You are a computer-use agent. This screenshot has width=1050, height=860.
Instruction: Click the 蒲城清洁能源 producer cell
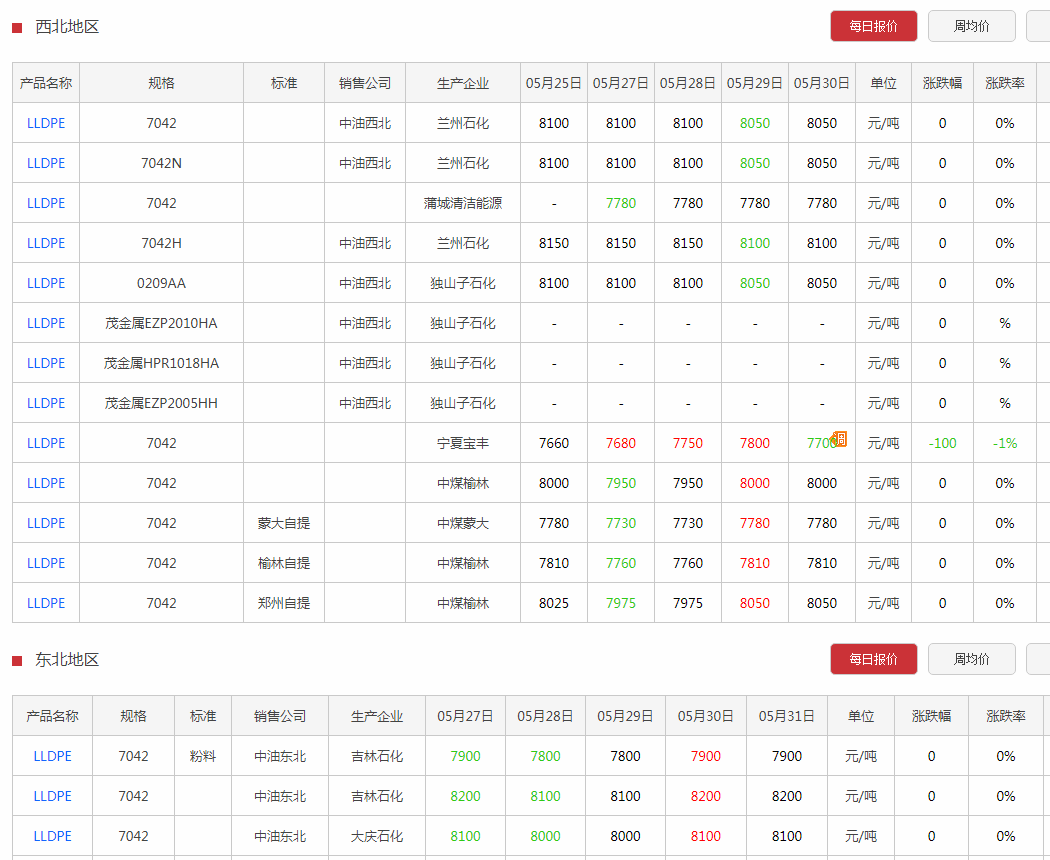coord(463,203)
